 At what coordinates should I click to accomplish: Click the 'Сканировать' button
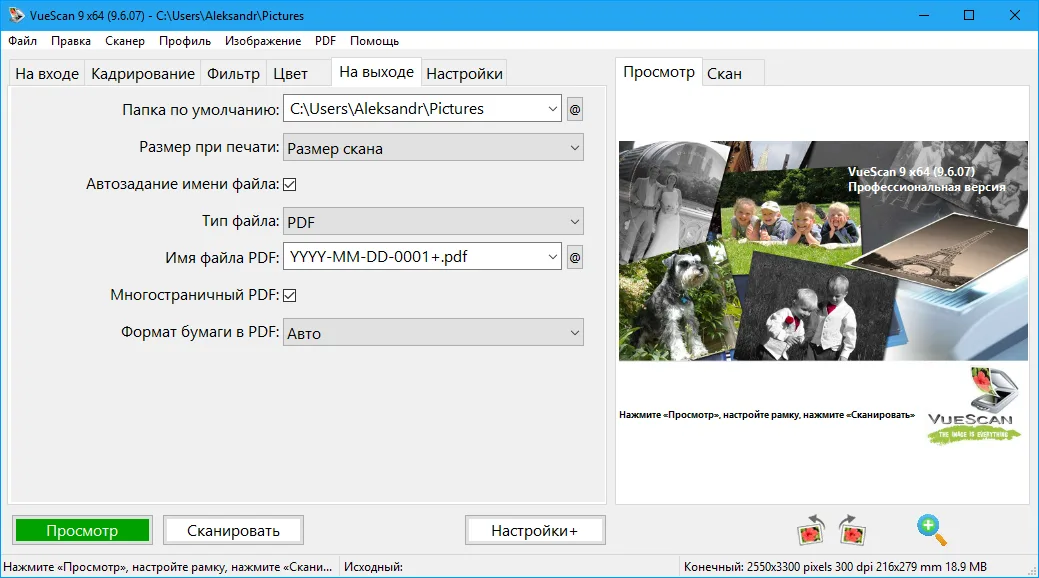tap(233, 531)
